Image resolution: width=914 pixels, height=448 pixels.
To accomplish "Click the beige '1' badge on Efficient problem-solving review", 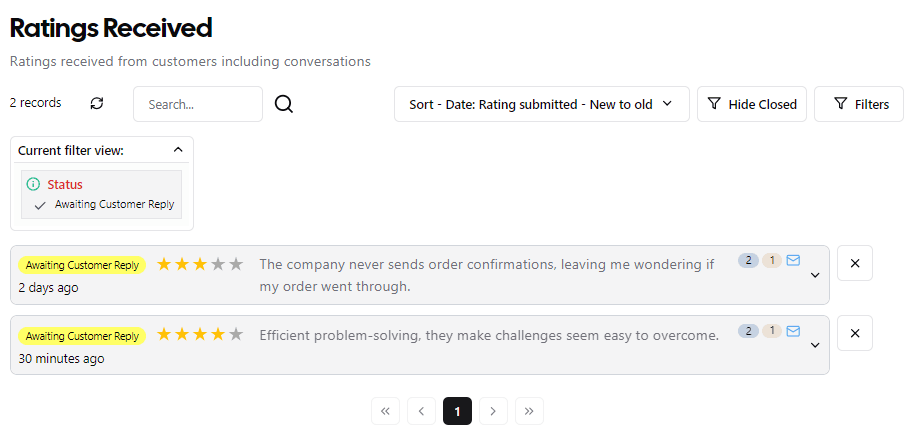I will 772,331.
